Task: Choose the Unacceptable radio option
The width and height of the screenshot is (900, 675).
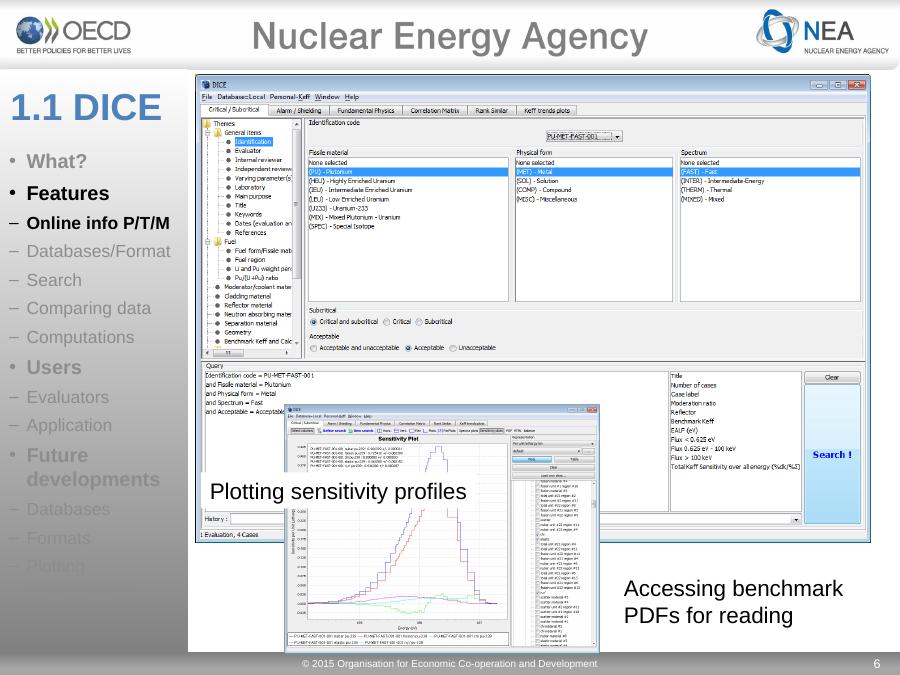Action: (454, 348)
